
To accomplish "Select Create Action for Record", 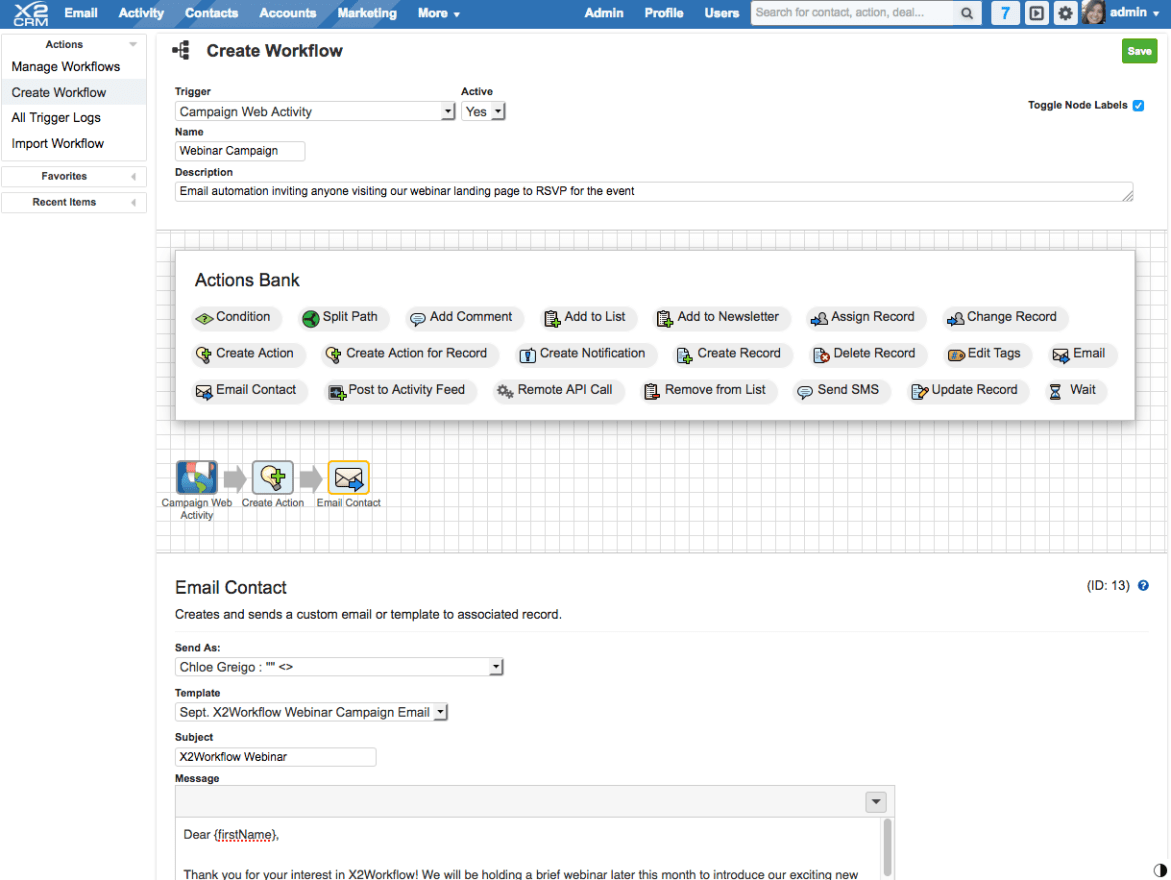I will 408,354.
